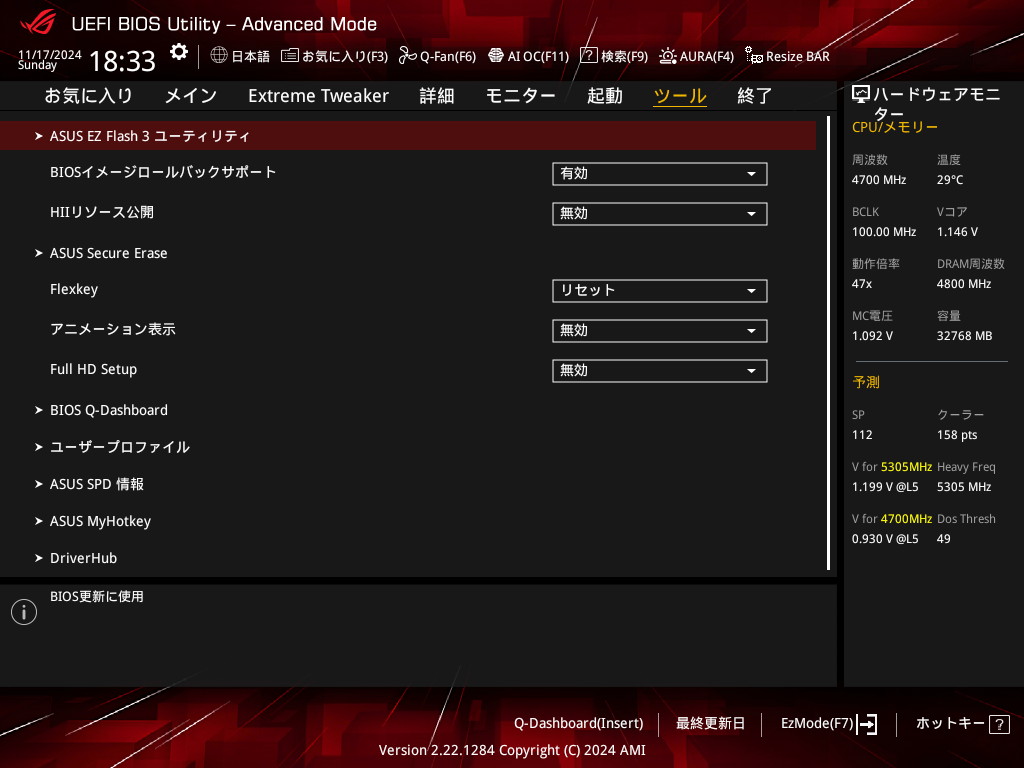Click the 29°C temperature value

[950, 180]
